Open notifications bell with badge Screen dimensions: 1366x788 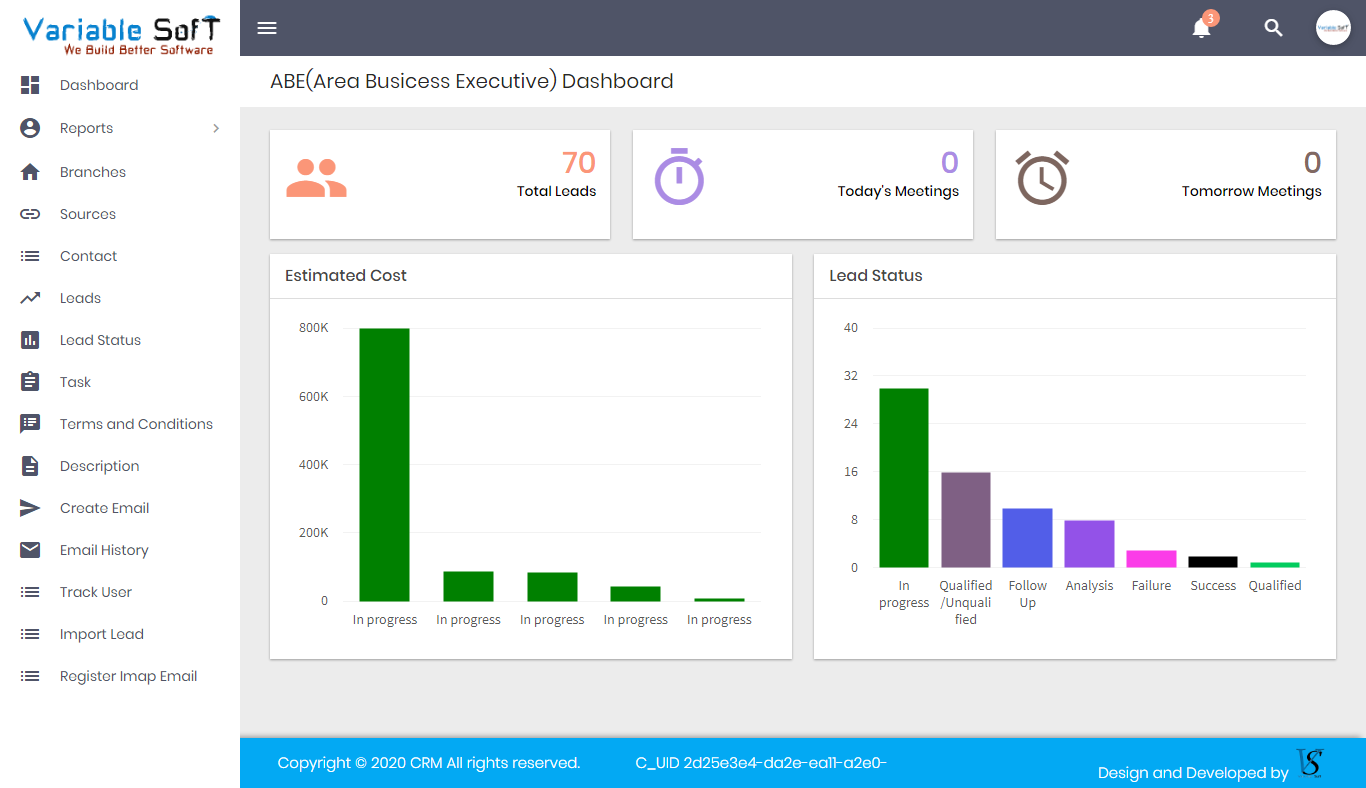(1202, 28)
